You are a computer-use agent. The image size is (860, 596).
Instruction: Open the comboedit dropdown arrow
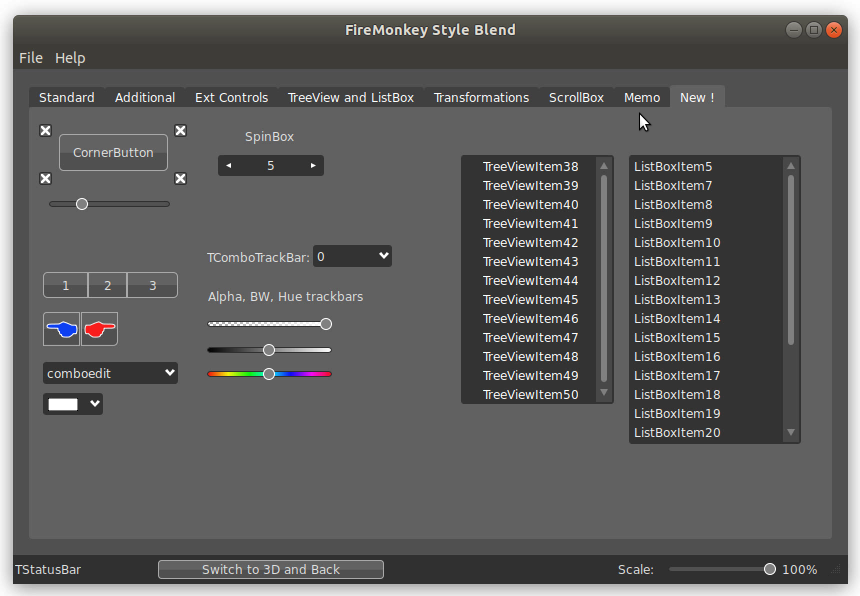point(169,373)
